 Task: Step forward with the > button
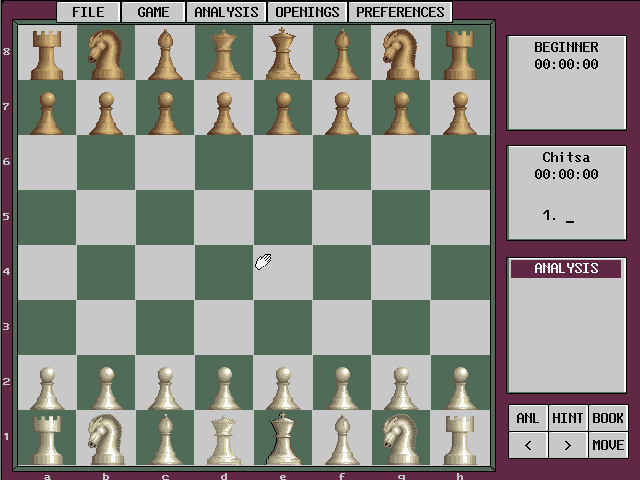tap(567, 445)
